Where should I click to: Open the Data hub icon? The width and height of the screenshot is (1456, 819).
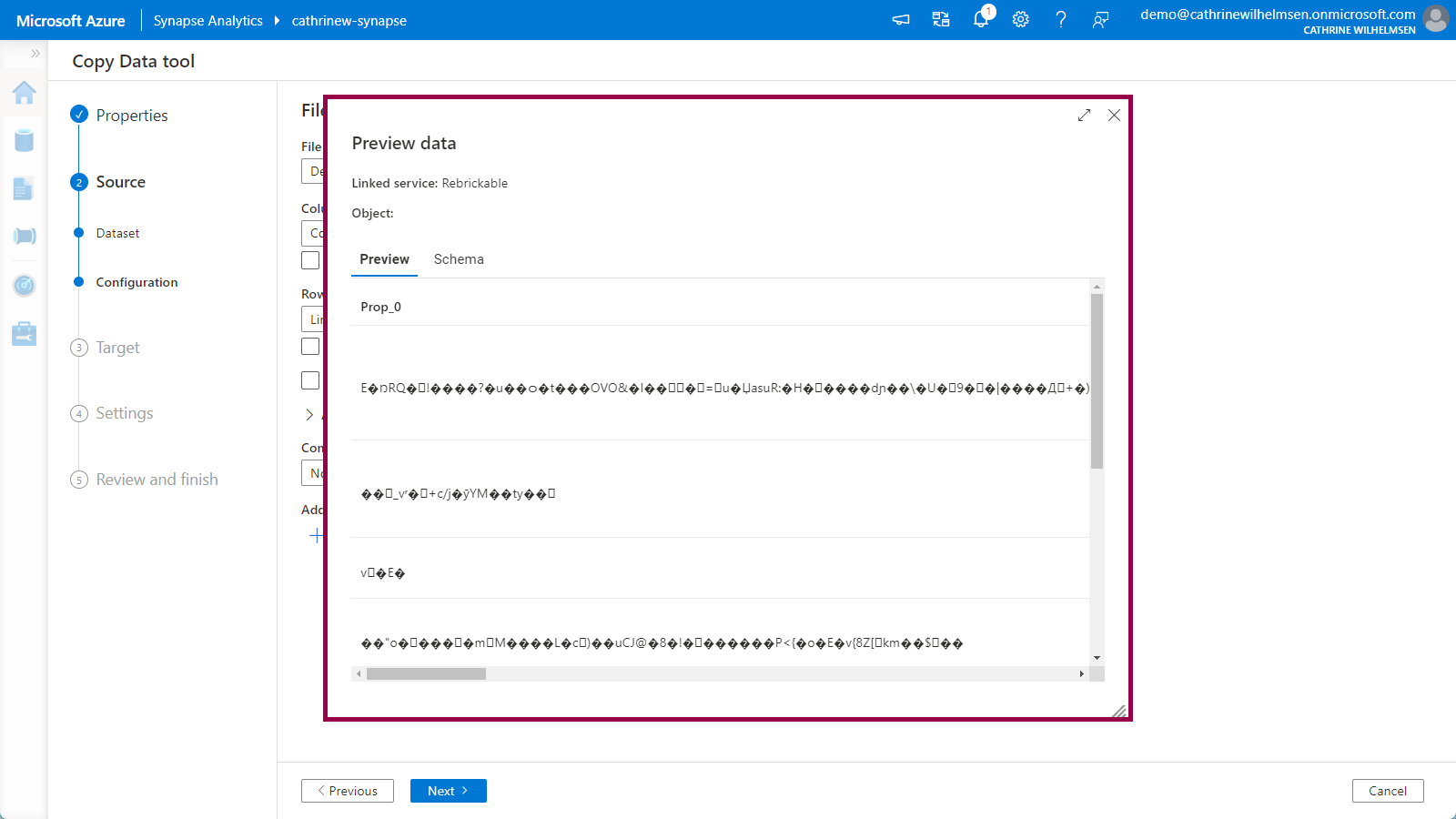[x=25, y=140]
